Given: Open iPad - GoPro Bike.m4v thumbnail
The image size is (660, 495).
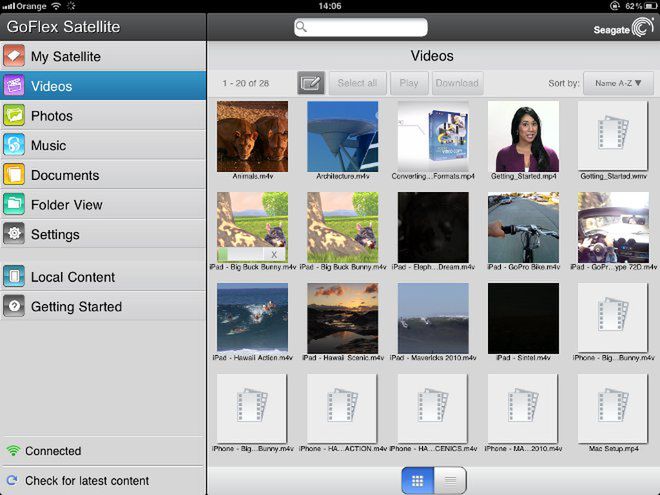Looking at the screenshot, I should point(523,227).
